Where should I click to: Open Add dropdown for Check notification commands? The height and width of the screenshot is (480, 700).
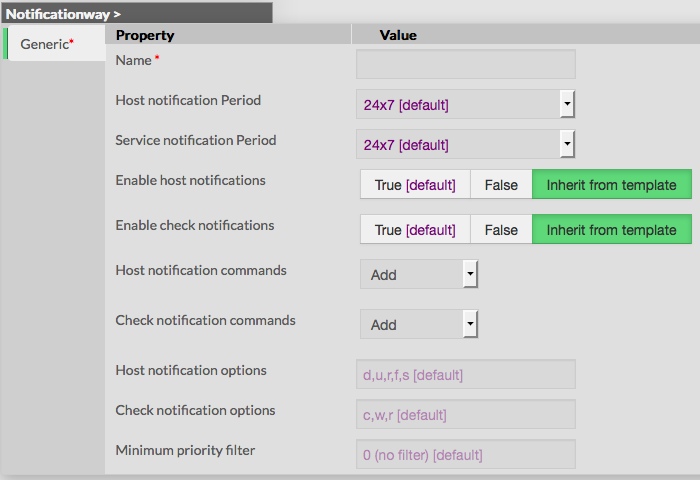[419, 324]
